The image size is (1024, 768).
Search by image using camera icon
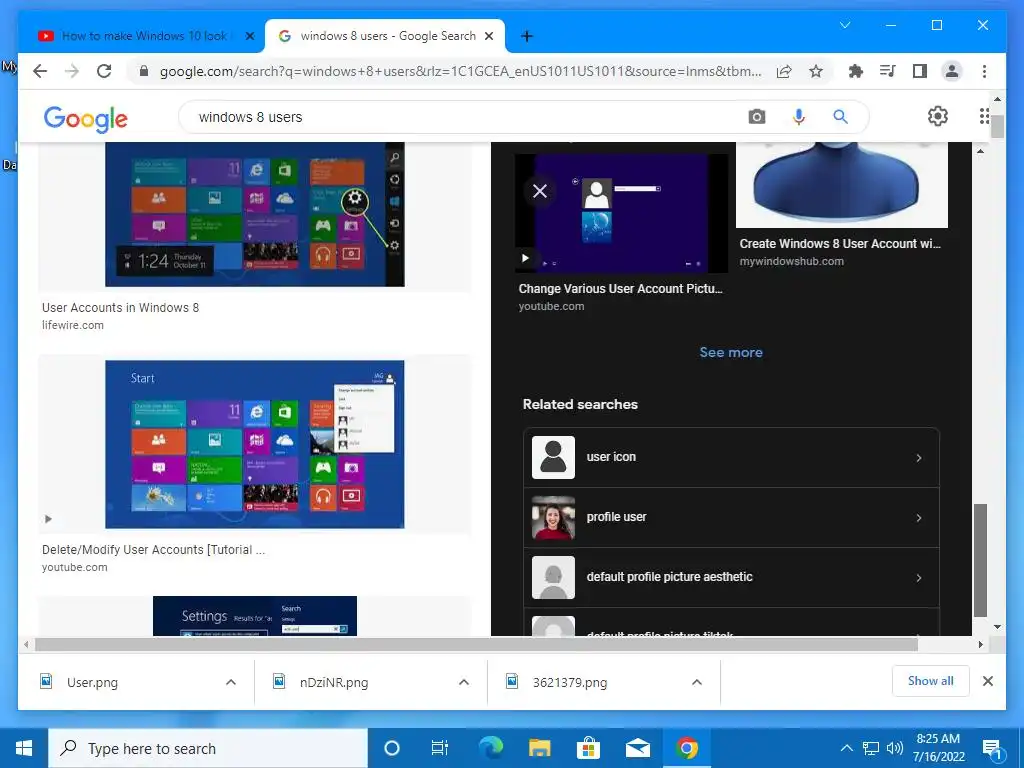point(757,117)
